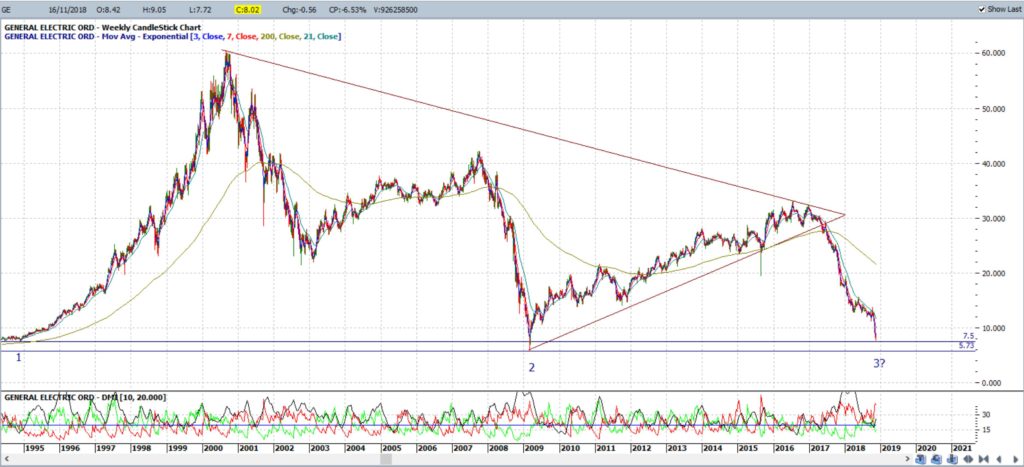1024x467 pixels.
Task: Click the scroll-right arrow in the bottom toolbar
Action: click(1016, 459)
